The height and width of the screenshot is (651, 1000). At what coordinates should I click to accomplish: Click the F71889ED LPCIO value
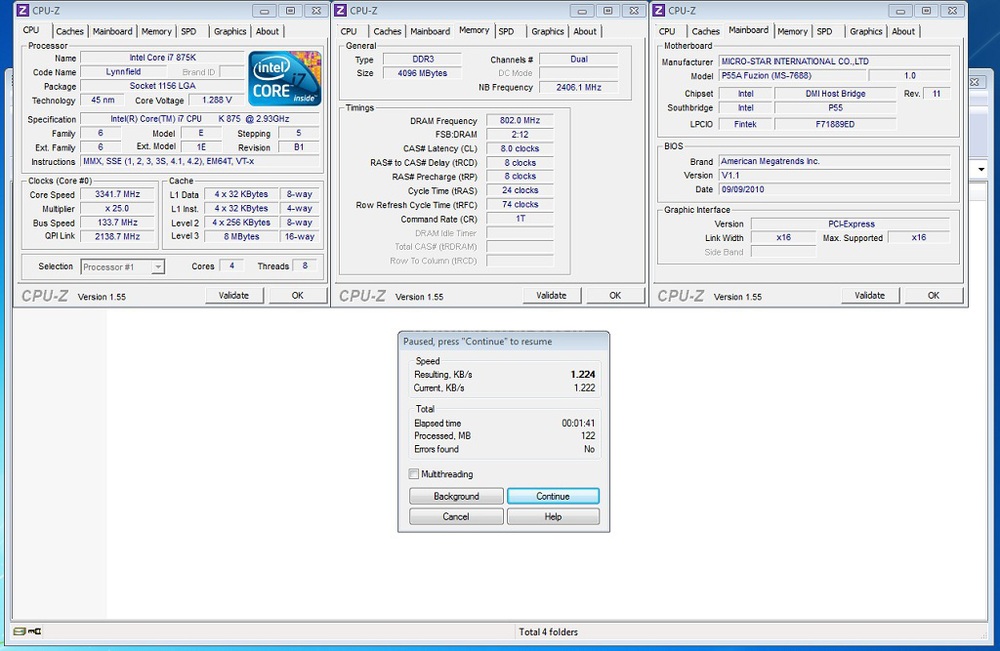pos(835,124)
